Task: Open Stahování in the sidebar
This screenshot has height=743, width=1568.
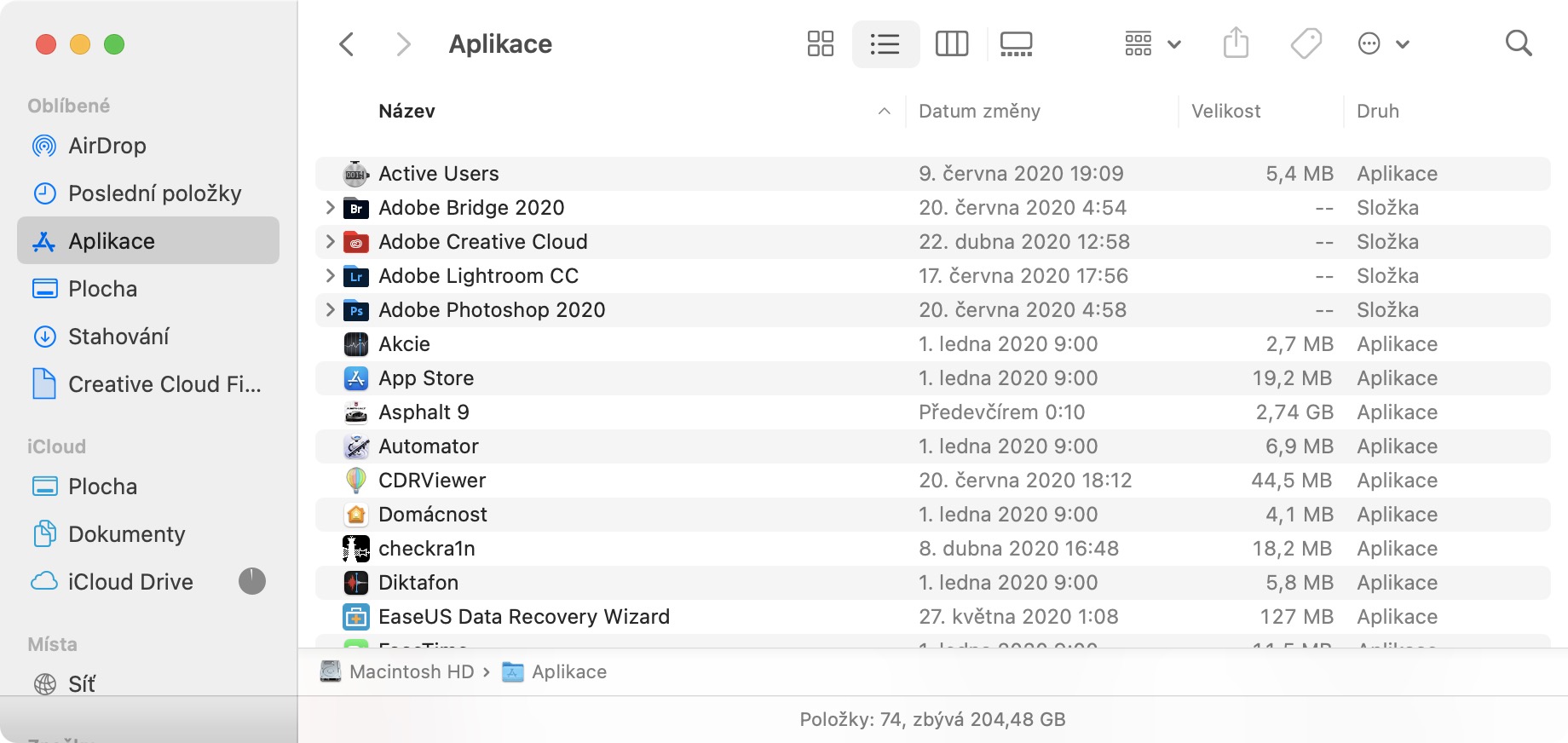Action: [118, 337]
